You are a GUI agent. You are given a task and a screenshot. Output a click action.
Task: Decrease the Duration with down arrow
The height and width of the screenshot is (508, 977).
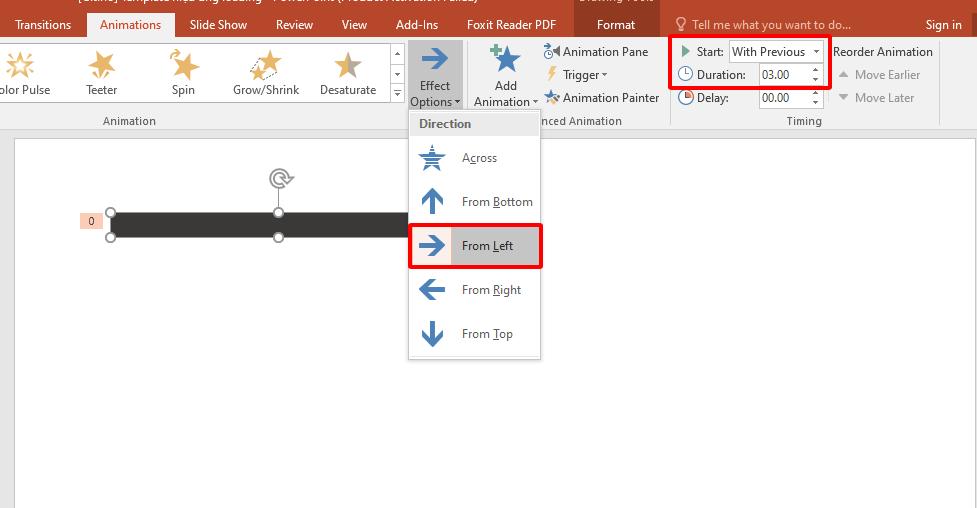816,80
